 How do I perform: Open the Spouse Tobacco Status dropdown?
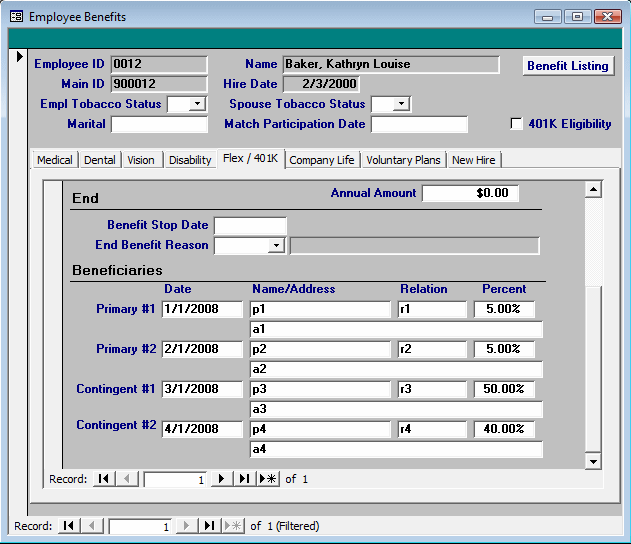pyautogui.click(x=402, y=104)
